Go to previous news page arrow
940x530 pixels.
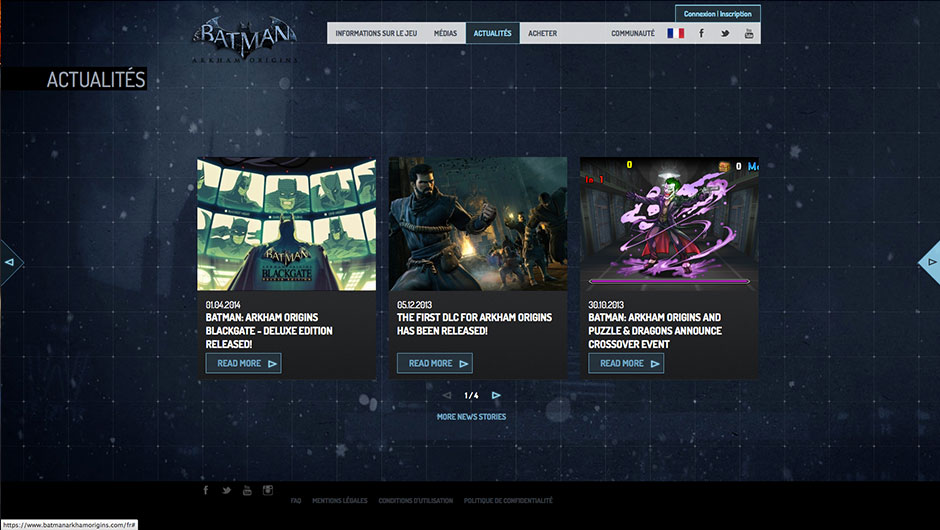pos(447,395)
